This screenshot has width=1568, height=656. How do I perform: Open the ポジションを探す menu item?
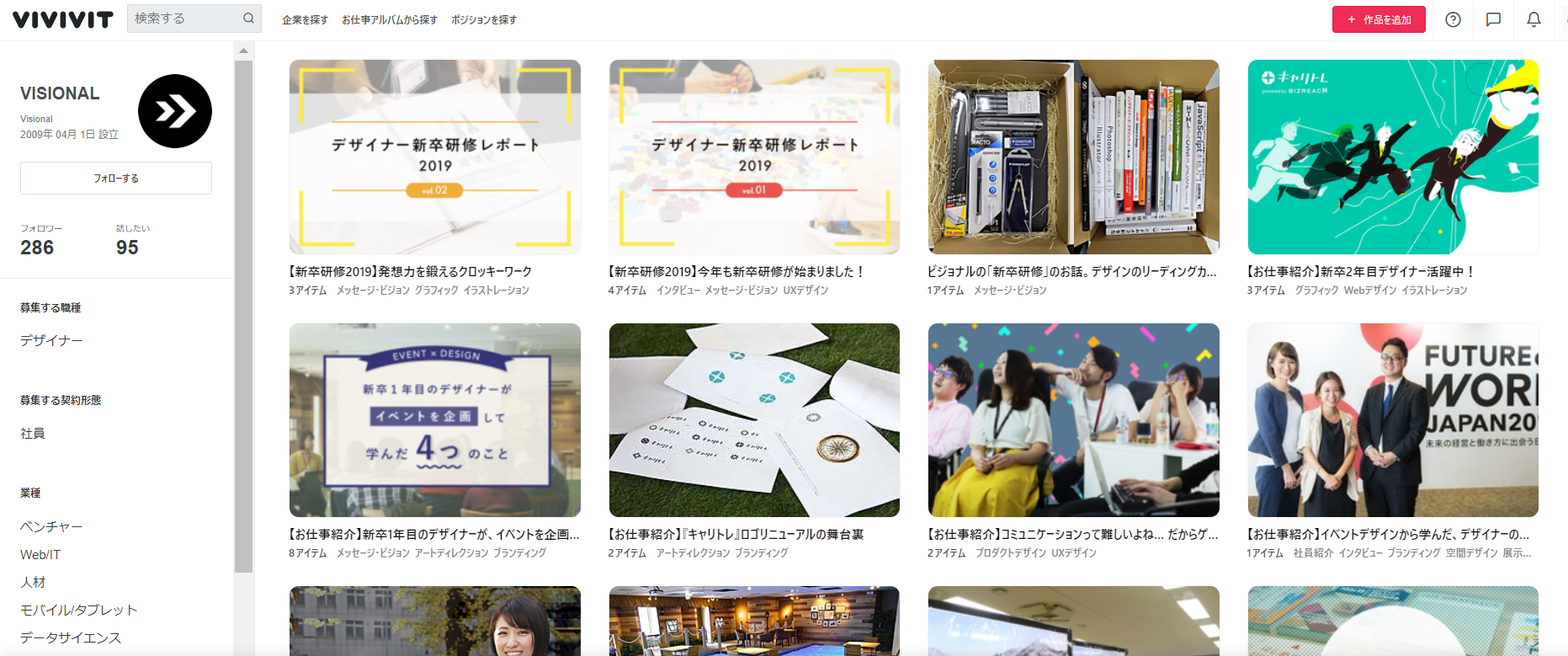pos(483,19)
